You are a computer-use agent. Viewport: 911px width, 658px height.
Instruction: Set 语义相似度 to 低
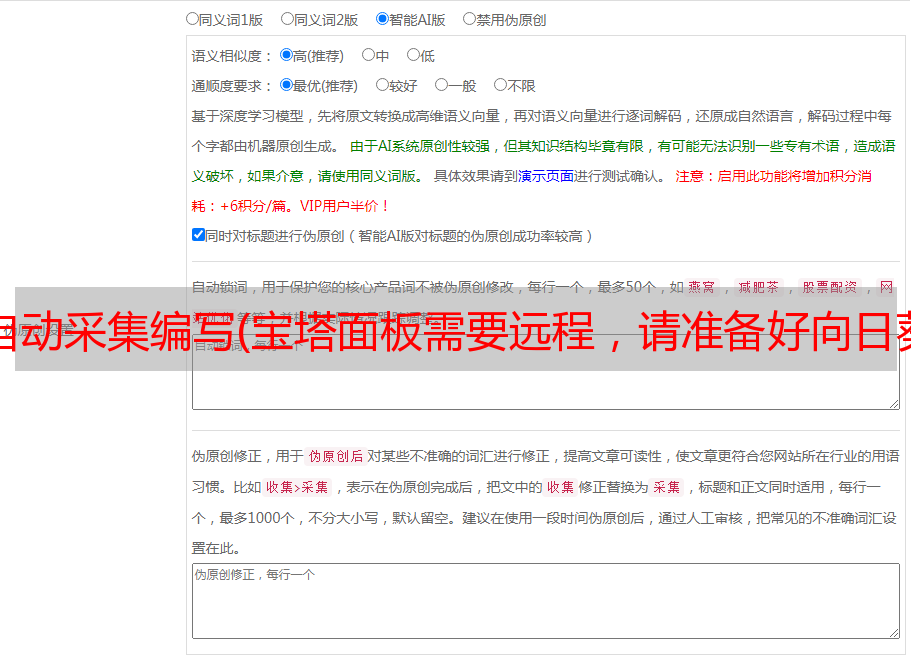413,55
